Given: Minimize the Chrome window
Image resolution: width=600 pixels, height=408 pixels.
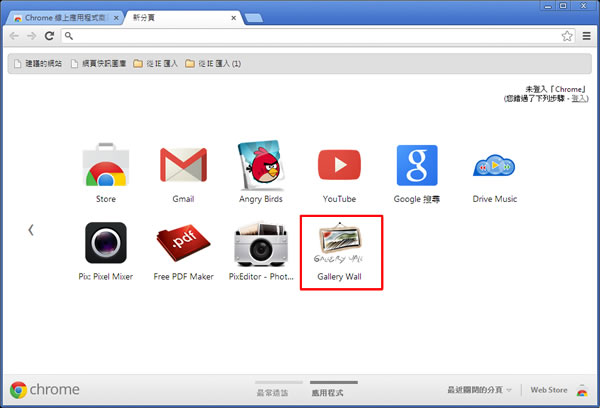Looking at the screenshot, I should [548, 5].
